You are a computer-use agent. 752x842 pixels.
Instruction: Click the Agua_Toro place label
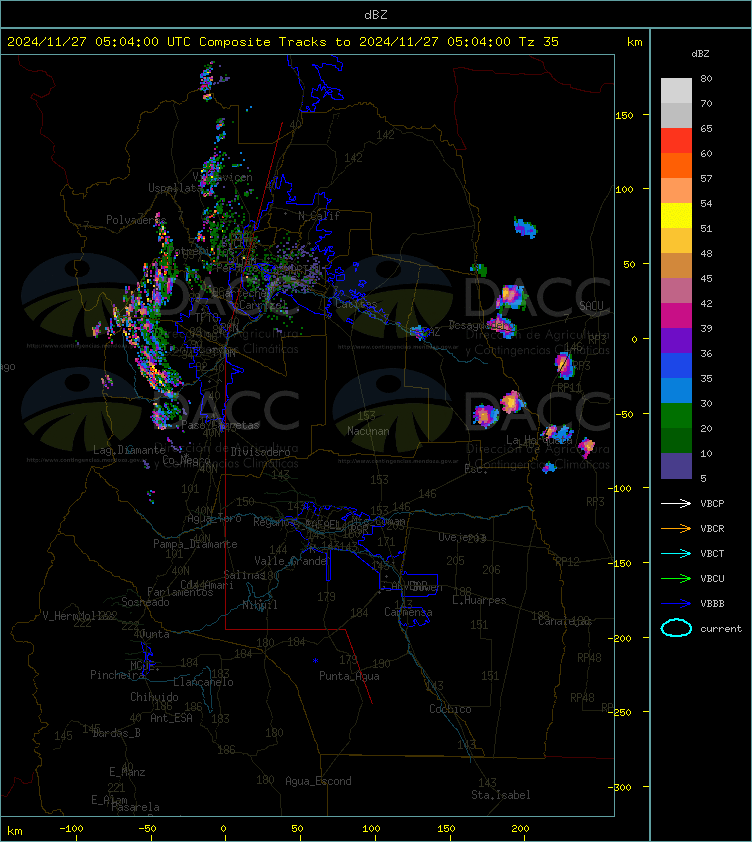214,519
